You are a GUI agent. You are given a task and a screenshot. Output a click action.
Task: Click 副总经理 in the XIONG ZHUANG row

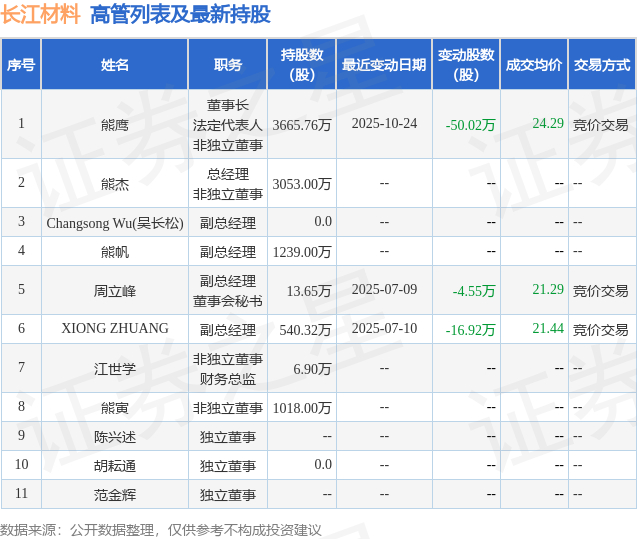pyautogui.click(x=228, y=330)
